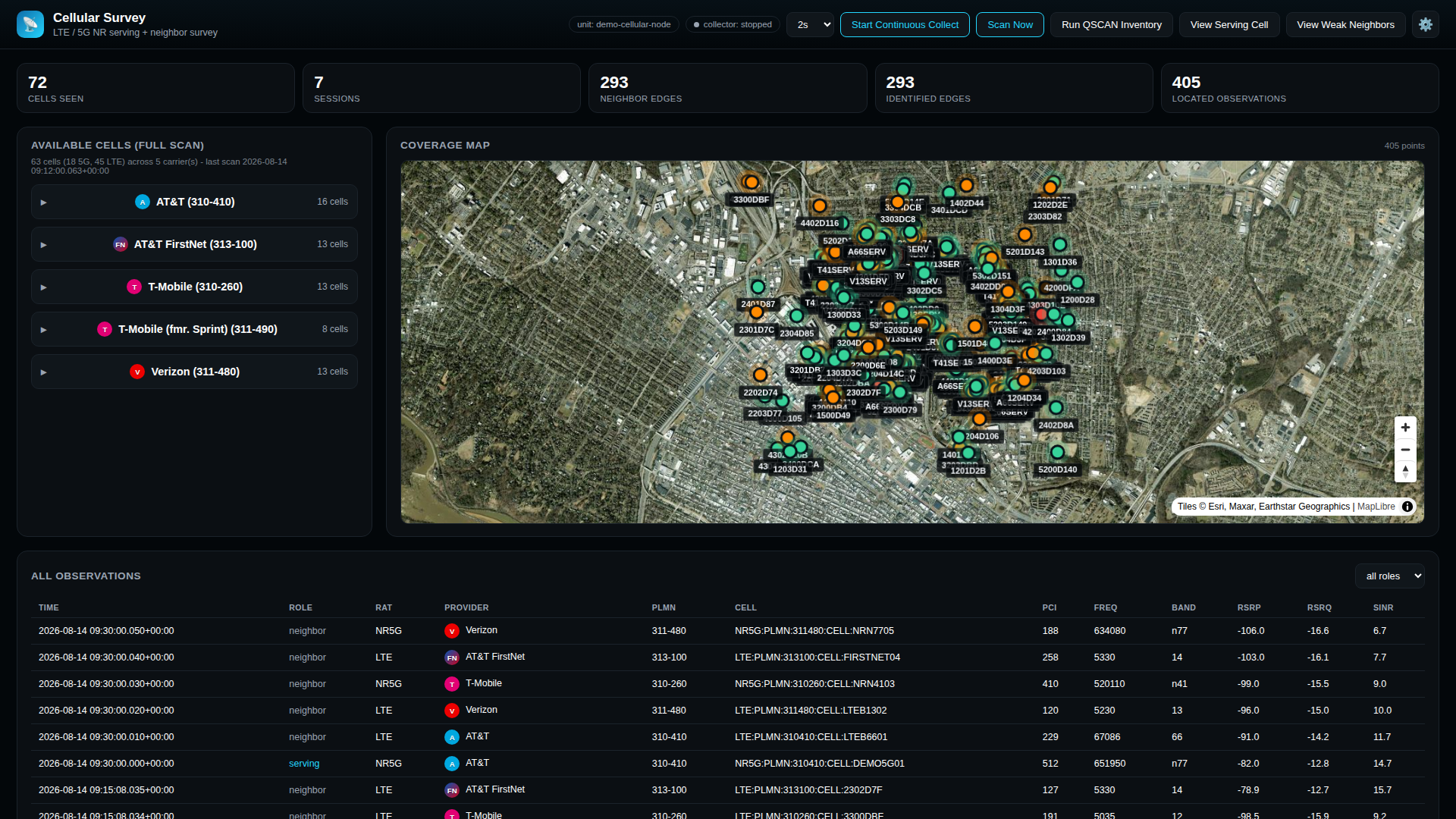The height and width of the screenshot is (819, 1456).
Task: Click the Verizon icon in LTEB1302 row
Action: click(x=452, y=711)
